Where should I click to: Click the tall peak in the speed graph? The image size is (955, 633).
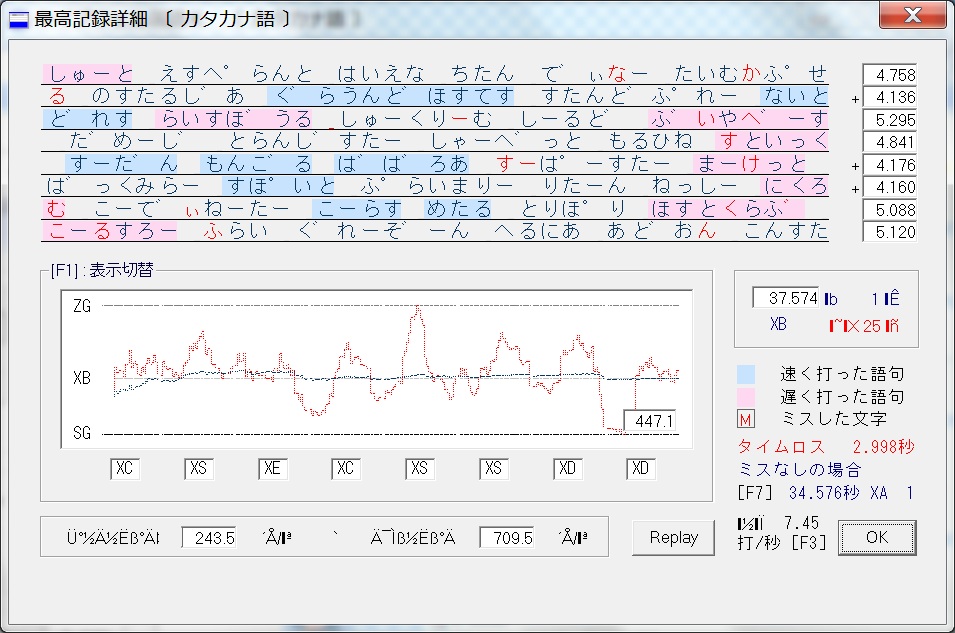(417, 312)
